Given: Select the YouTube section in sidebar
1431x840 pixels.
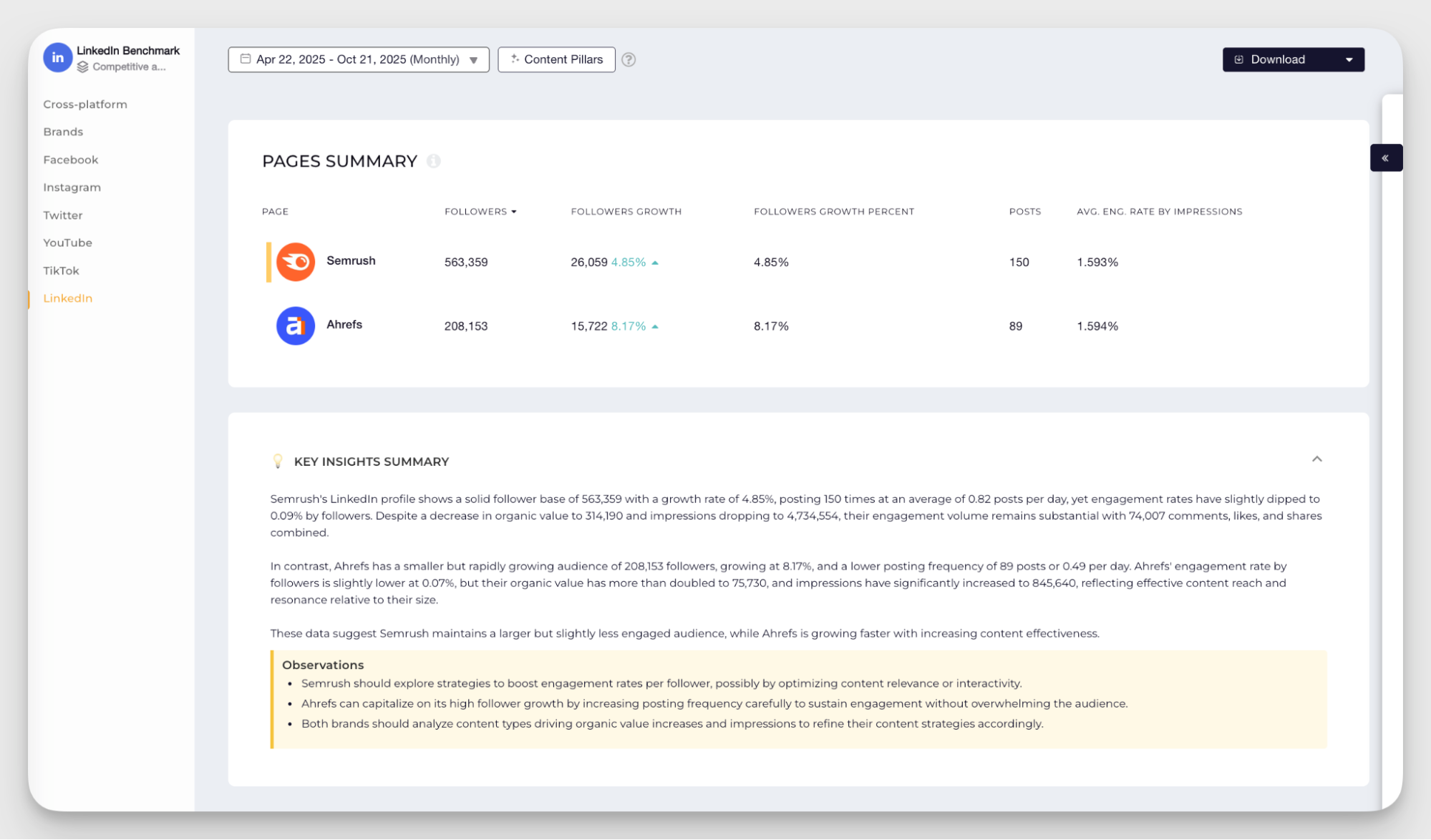Looking at the screenshot, I should 67,243.
